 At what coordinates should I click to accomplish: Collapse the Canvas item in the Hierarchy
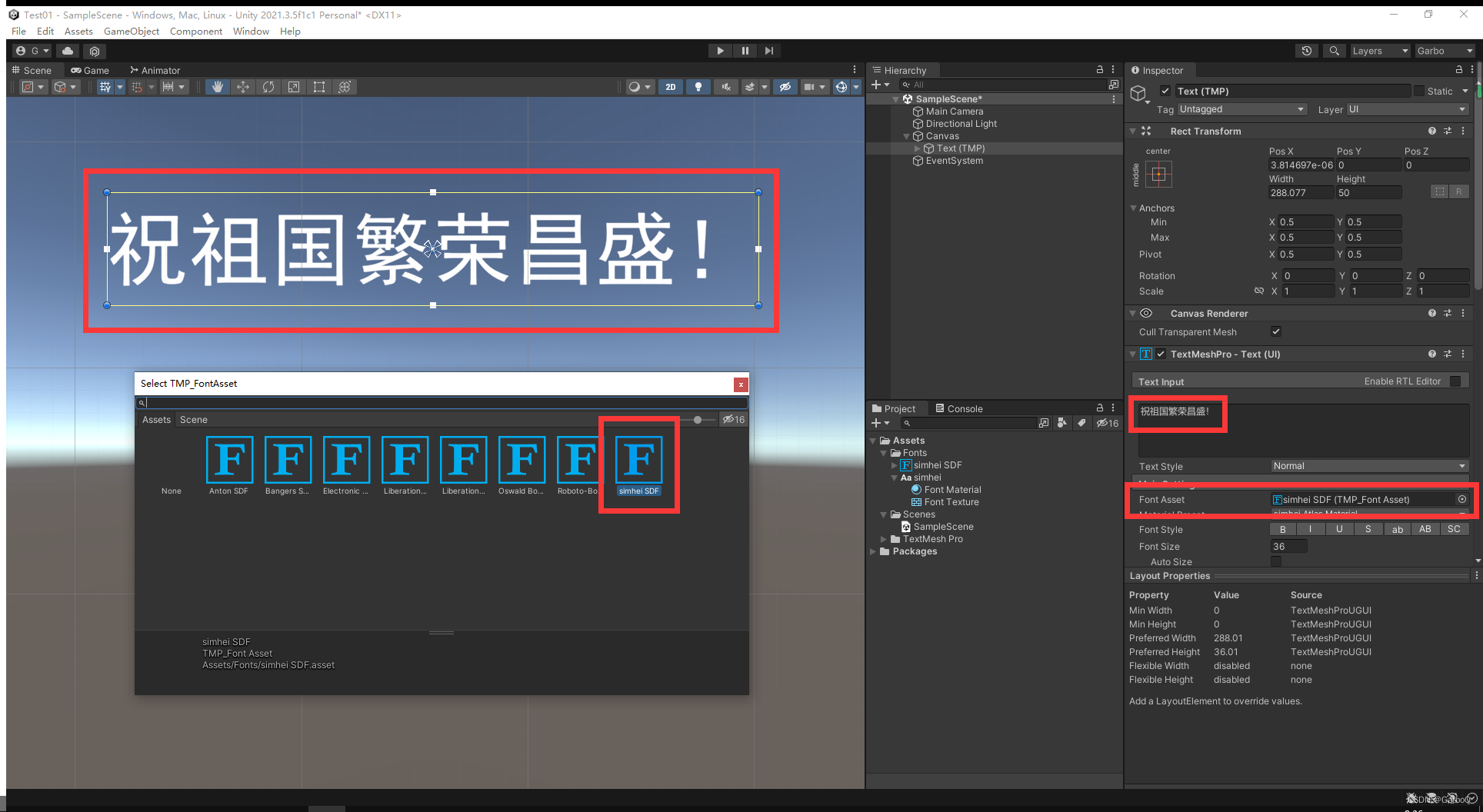point(907,135)
